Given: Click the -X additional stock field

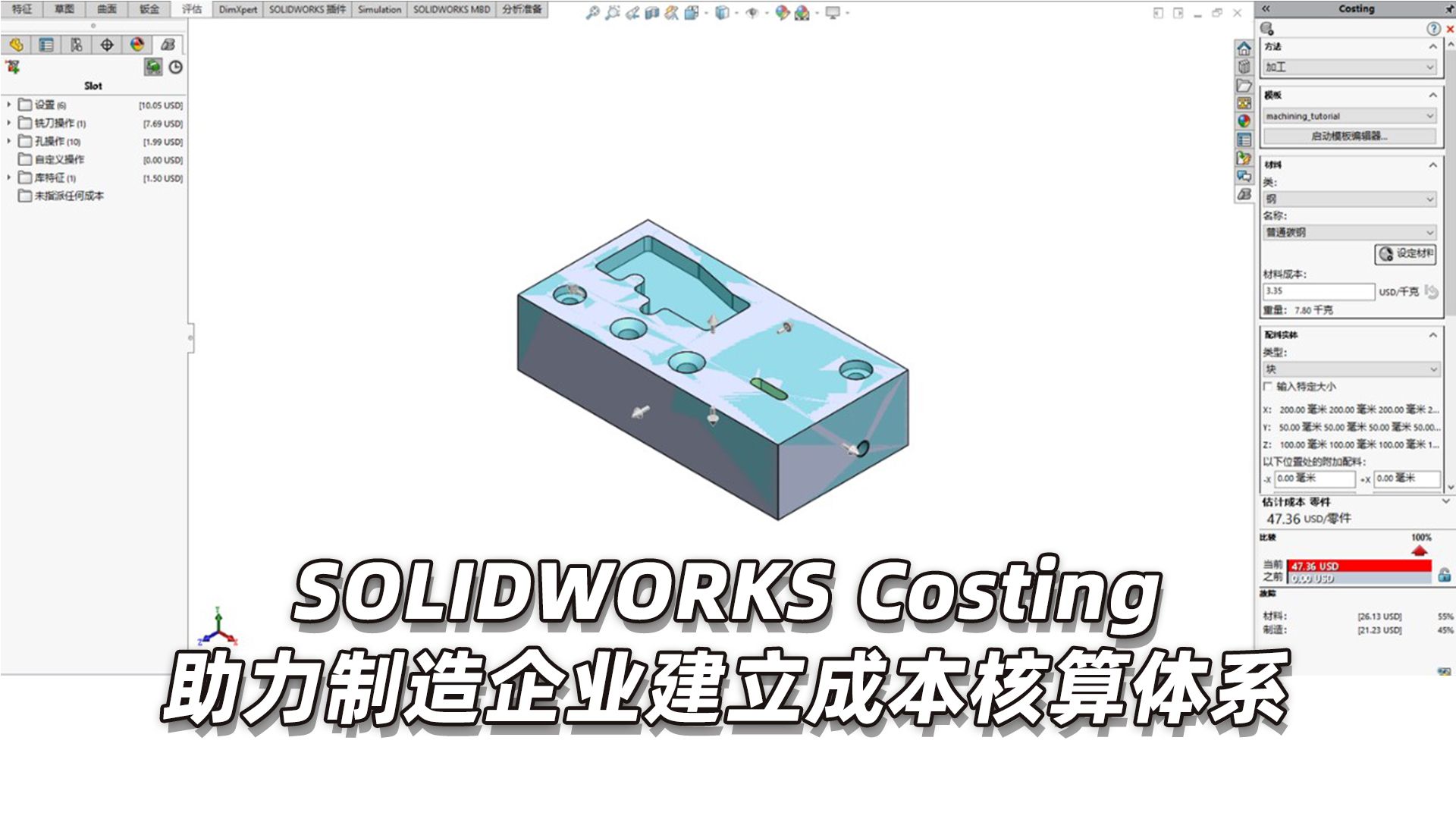Looking at the screenshot, I should click(1314, 479).
